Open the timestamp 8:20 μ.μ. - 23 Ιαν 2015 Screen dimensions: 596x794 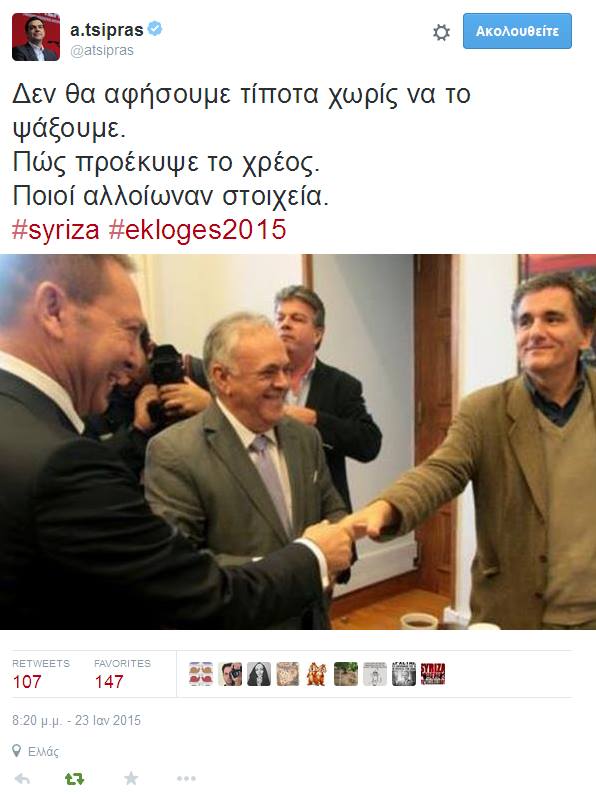(76, 720)
